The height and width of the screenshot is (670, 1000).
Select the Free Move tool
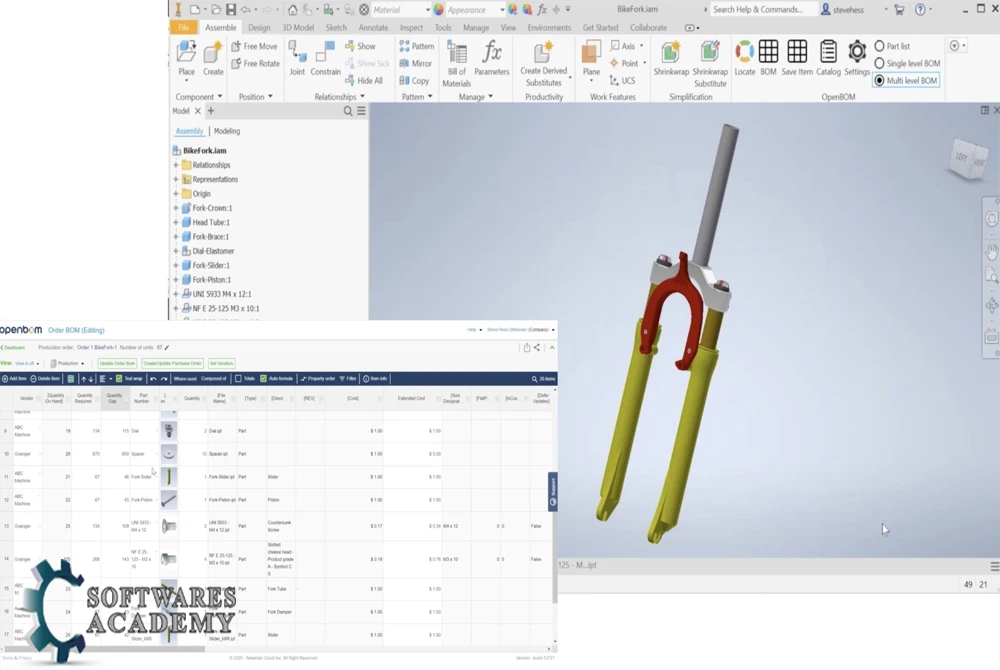(x=254, y=46)
